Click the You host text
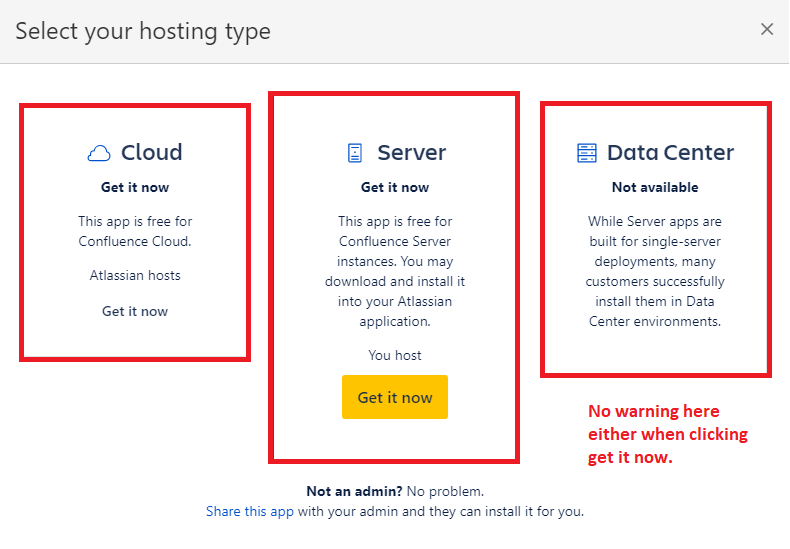The width and height of the screenshot is (790, 549). pyautogui.click(x=395, y=356)
